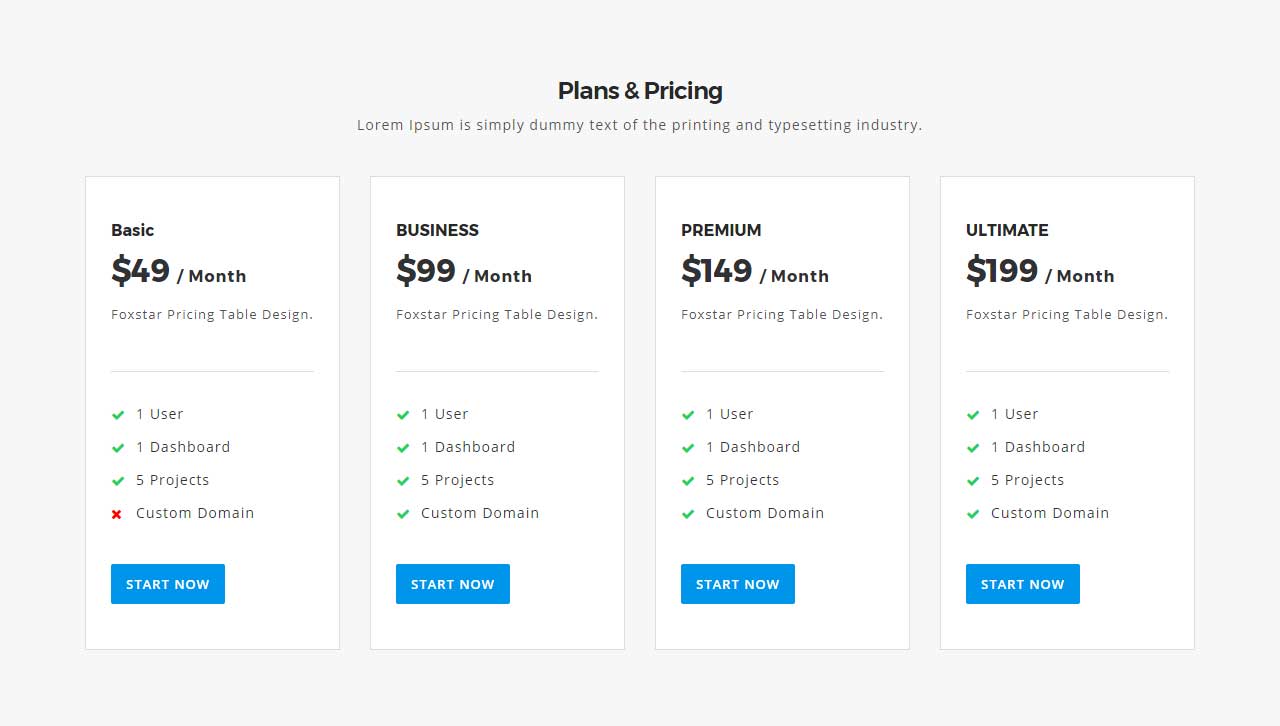1280x726 pixels.
Task: Click the red cross icon beside Custom Domain
Action: pyautogui.click(x=117, y=514)
